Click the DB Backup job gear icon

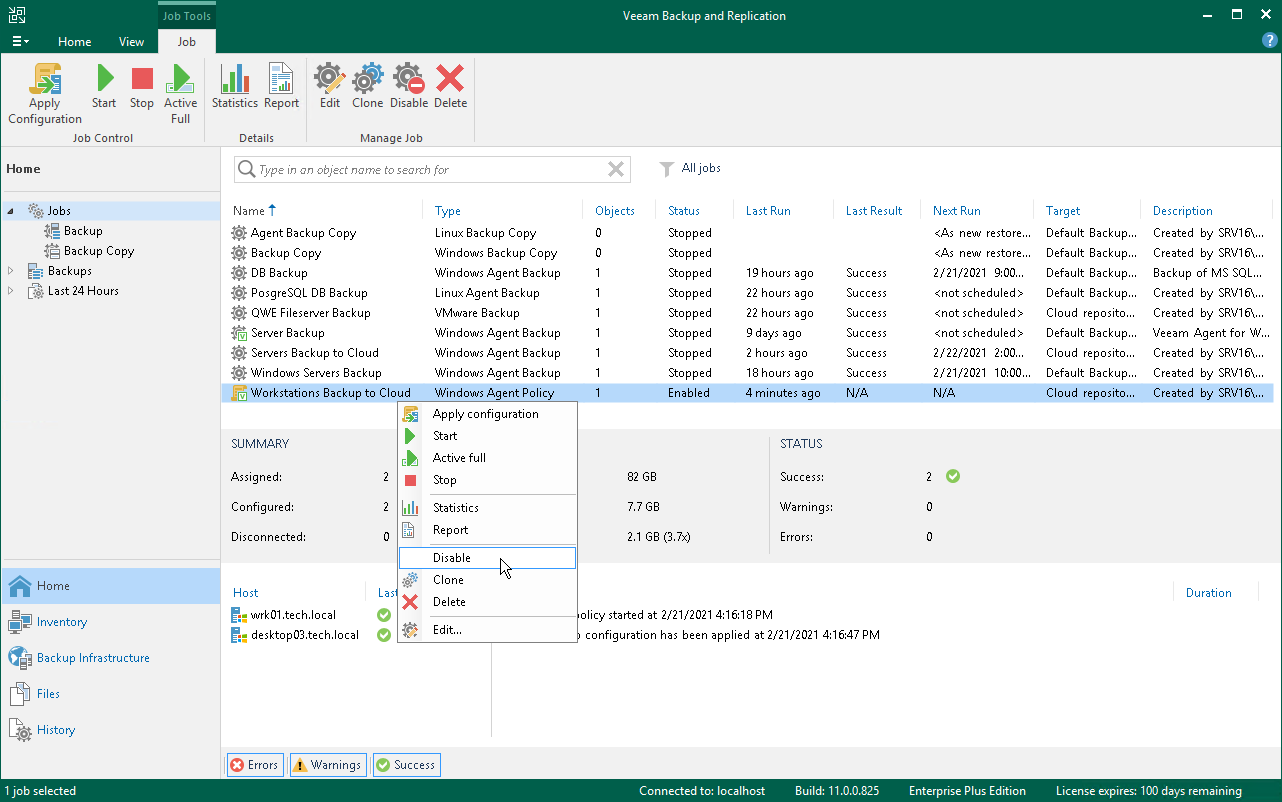(239, 273)
